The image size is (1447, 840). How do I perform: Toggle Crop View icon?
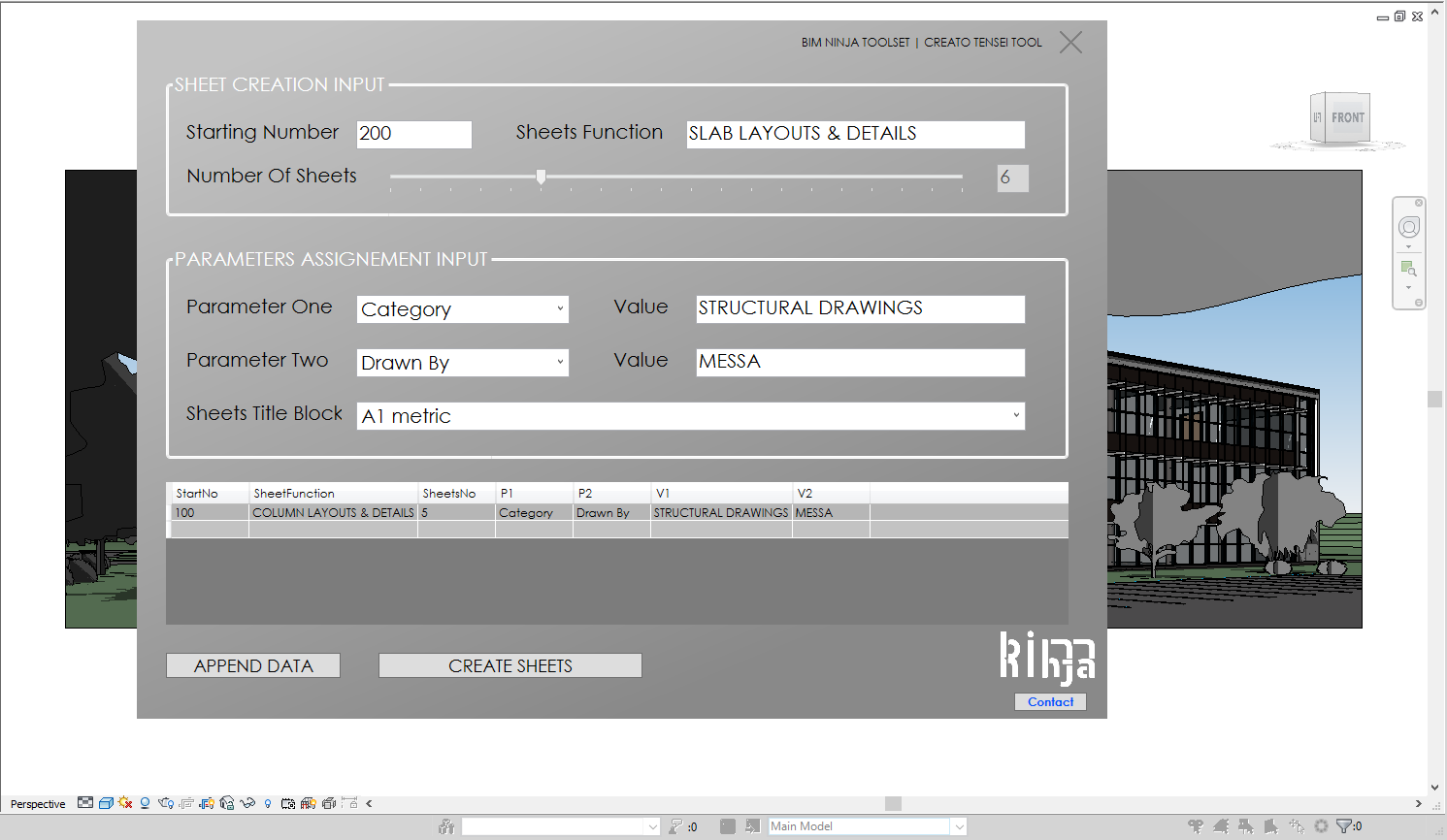(x=186, y=803)
